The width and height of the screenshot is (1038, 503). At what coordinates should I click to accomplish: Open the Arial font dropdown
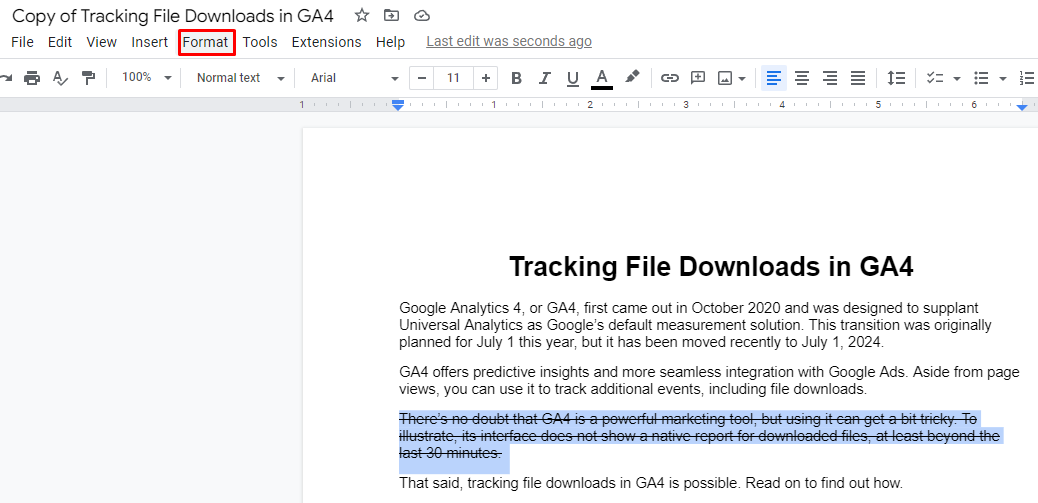tap(354, 78)
